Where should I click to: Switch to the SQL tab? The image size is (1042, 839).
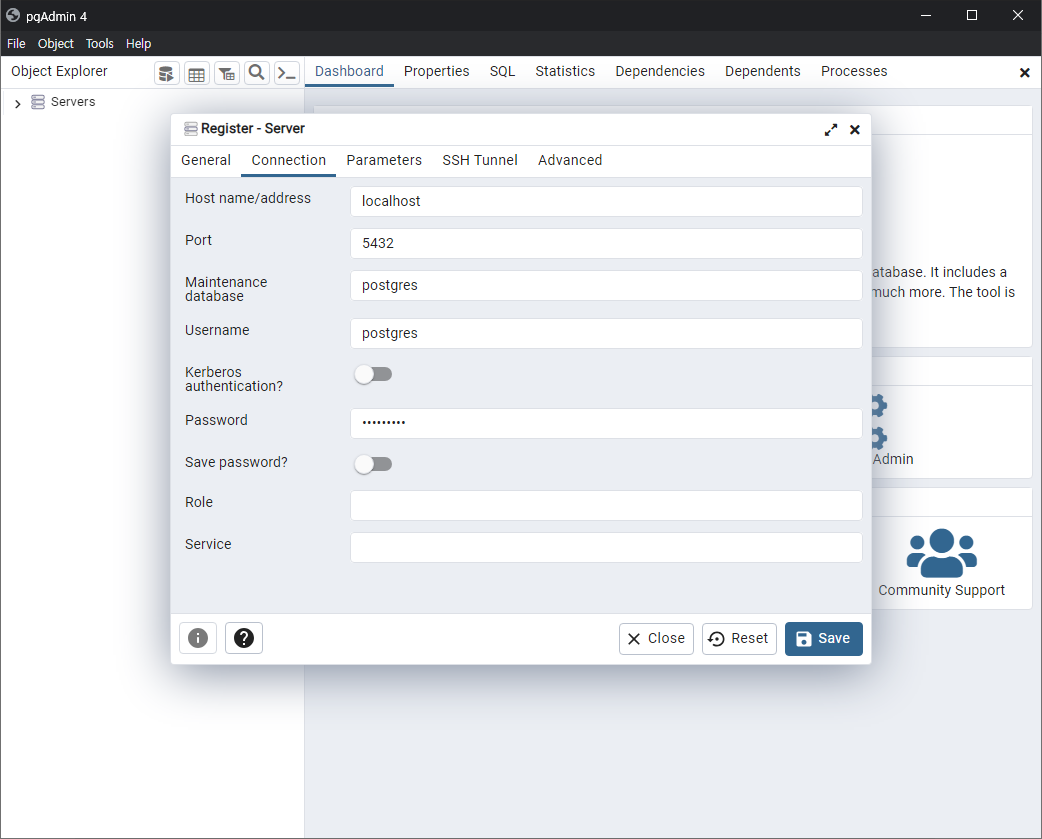pyautogui.click(x=502, y=71)
